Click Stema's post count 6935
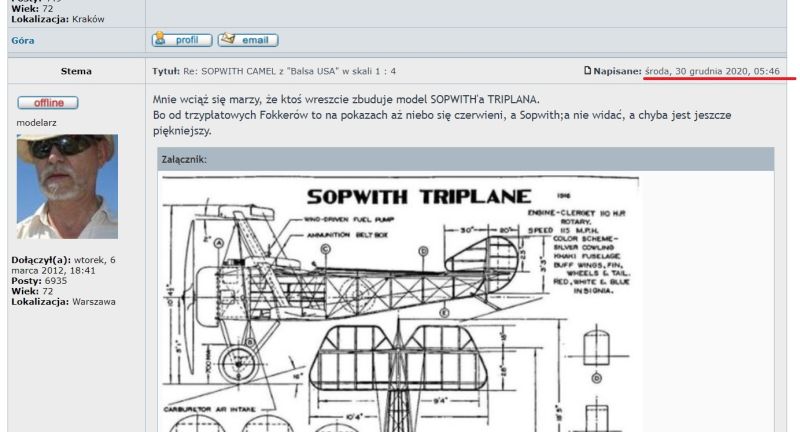The width and height of the screenshot is (800, 432). [56, 281]
